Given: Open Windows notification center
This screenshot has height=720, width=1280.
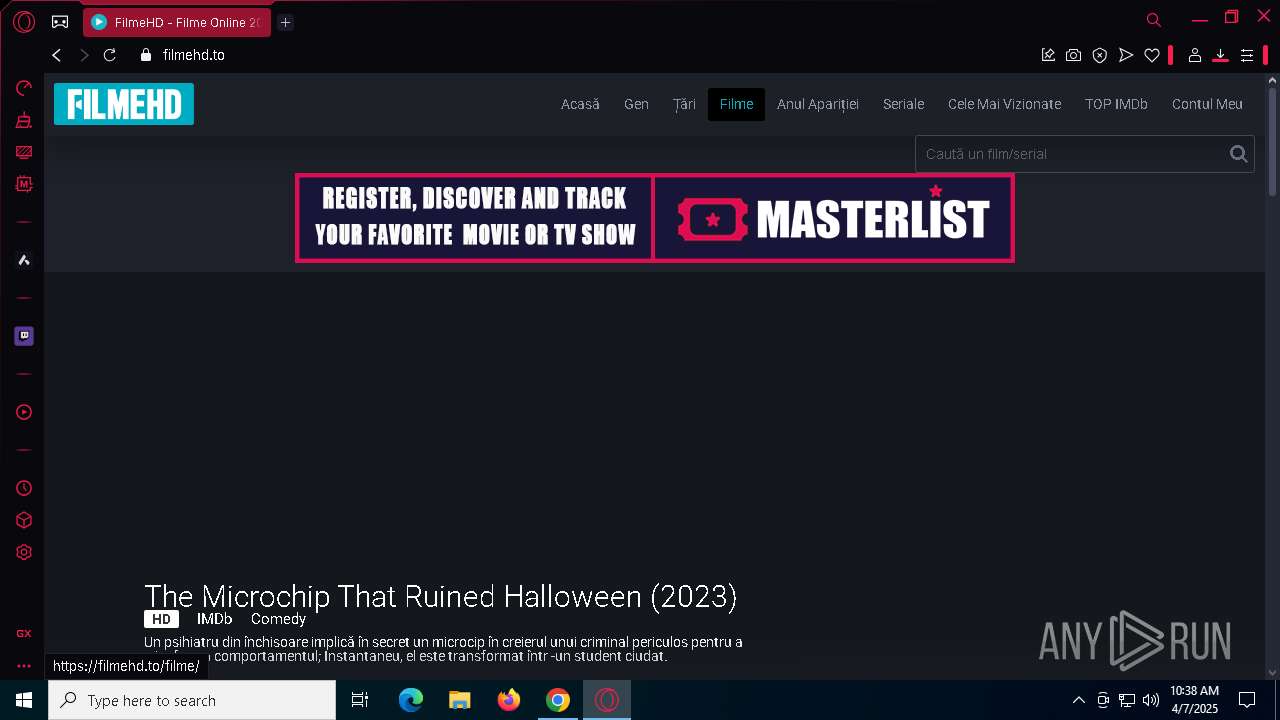Looking at the screenshot, I should (x=1247, y=700).
